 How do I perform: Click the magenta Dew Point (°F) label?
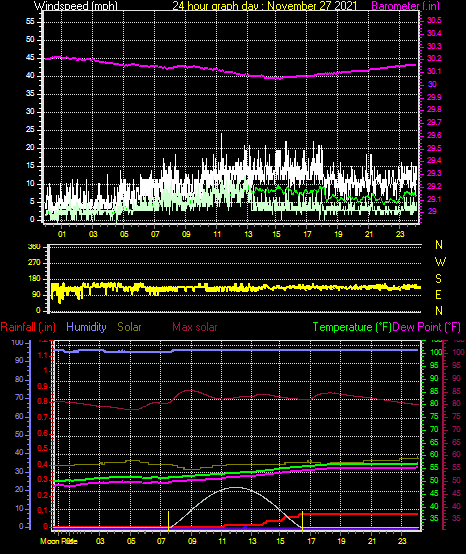[426, 327]
